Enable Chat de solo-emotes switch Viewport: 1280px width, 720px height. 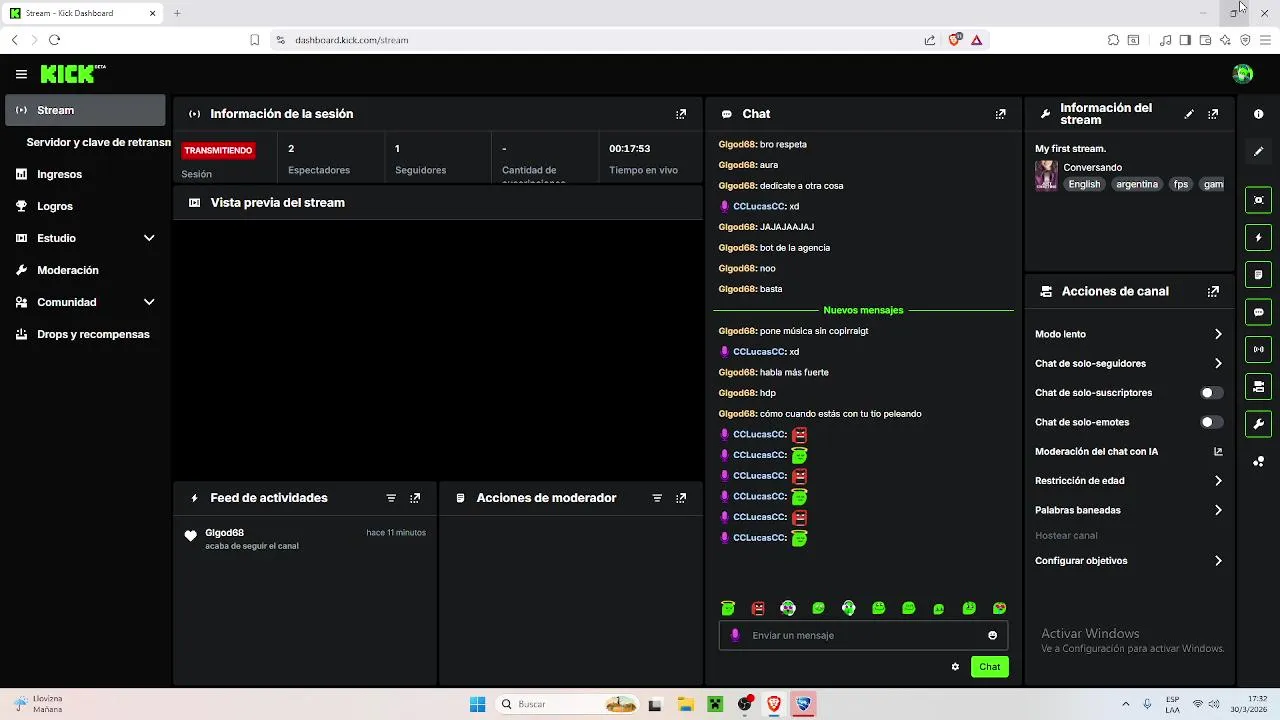pyautogui.click(x=1212, y=422)
